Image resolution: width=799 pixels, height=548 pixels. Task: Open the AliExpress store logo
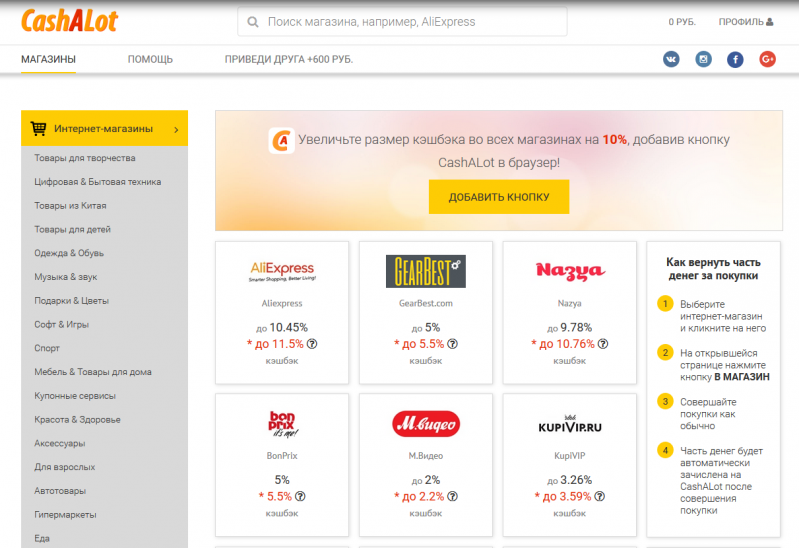tap(282, 271)
